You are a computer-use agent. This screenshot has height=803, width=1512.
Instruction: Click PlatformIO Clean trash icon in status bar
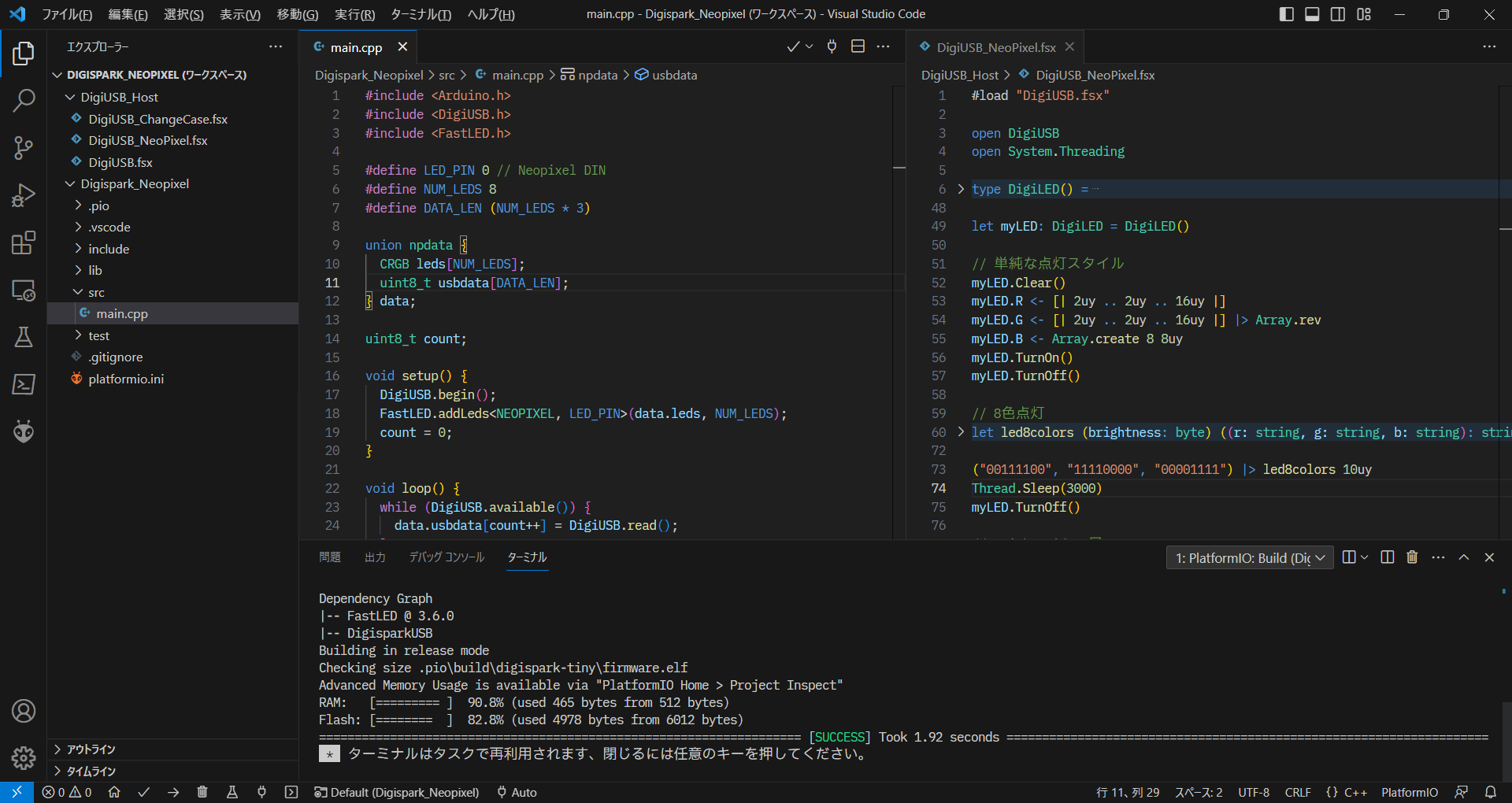tap(202, 792)
